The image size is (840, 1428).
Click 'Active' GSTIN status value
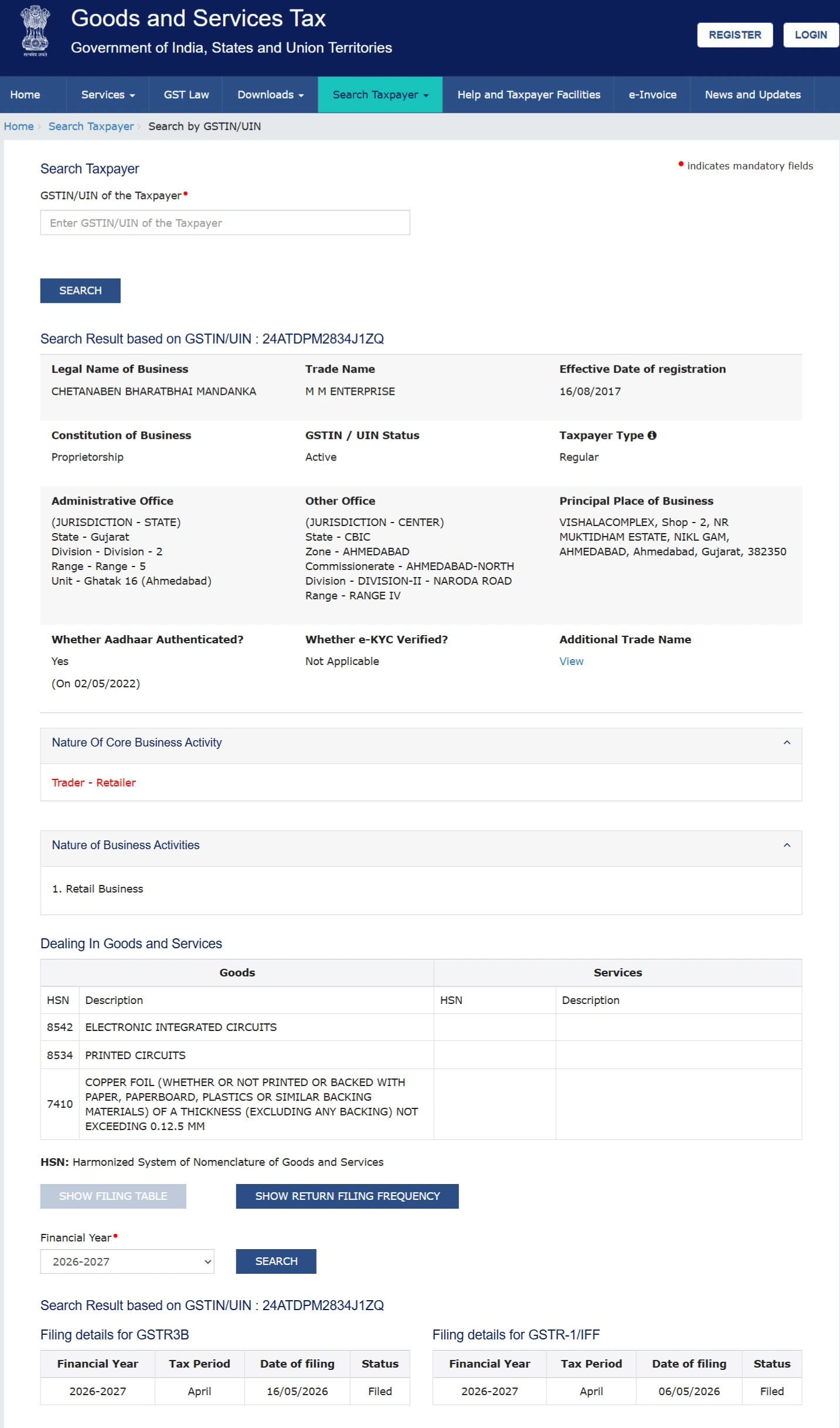[321, 457]
